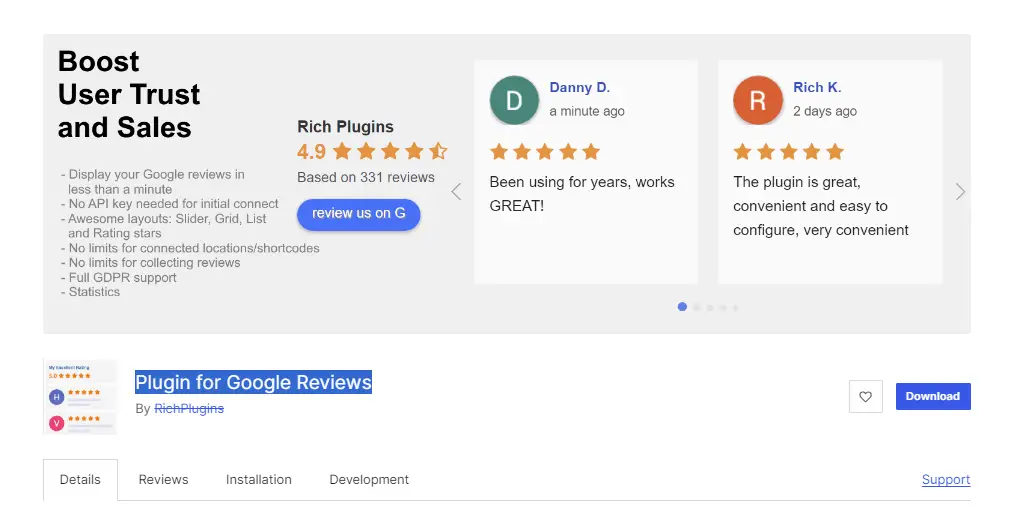1021x526 pixels.
Task: Click the 'Rich Plugins' heading
Action: coord(345,127)
